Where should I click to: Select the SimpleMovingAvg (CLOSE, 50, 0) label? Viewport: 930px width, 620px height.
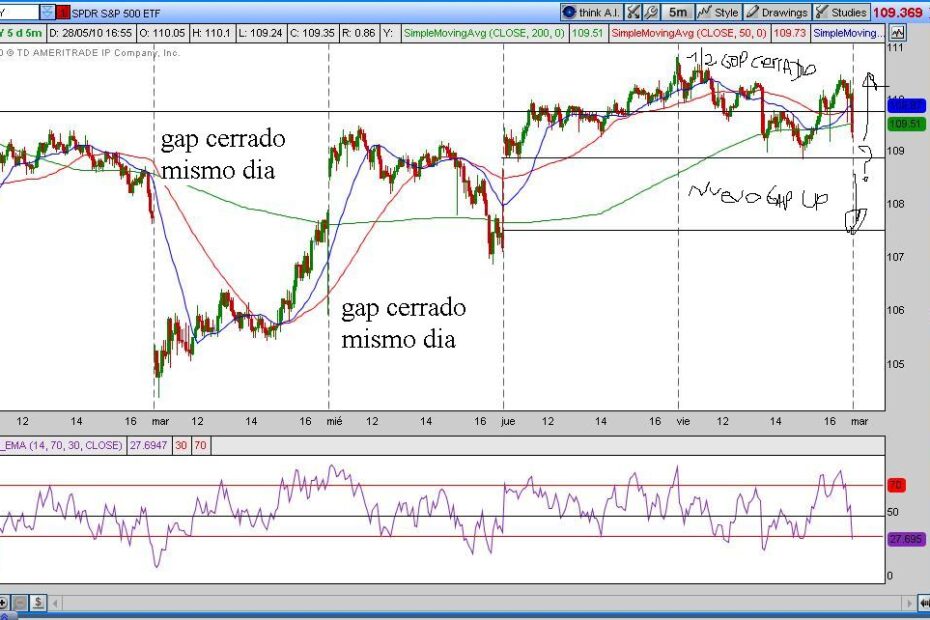[x=689, y=33]
